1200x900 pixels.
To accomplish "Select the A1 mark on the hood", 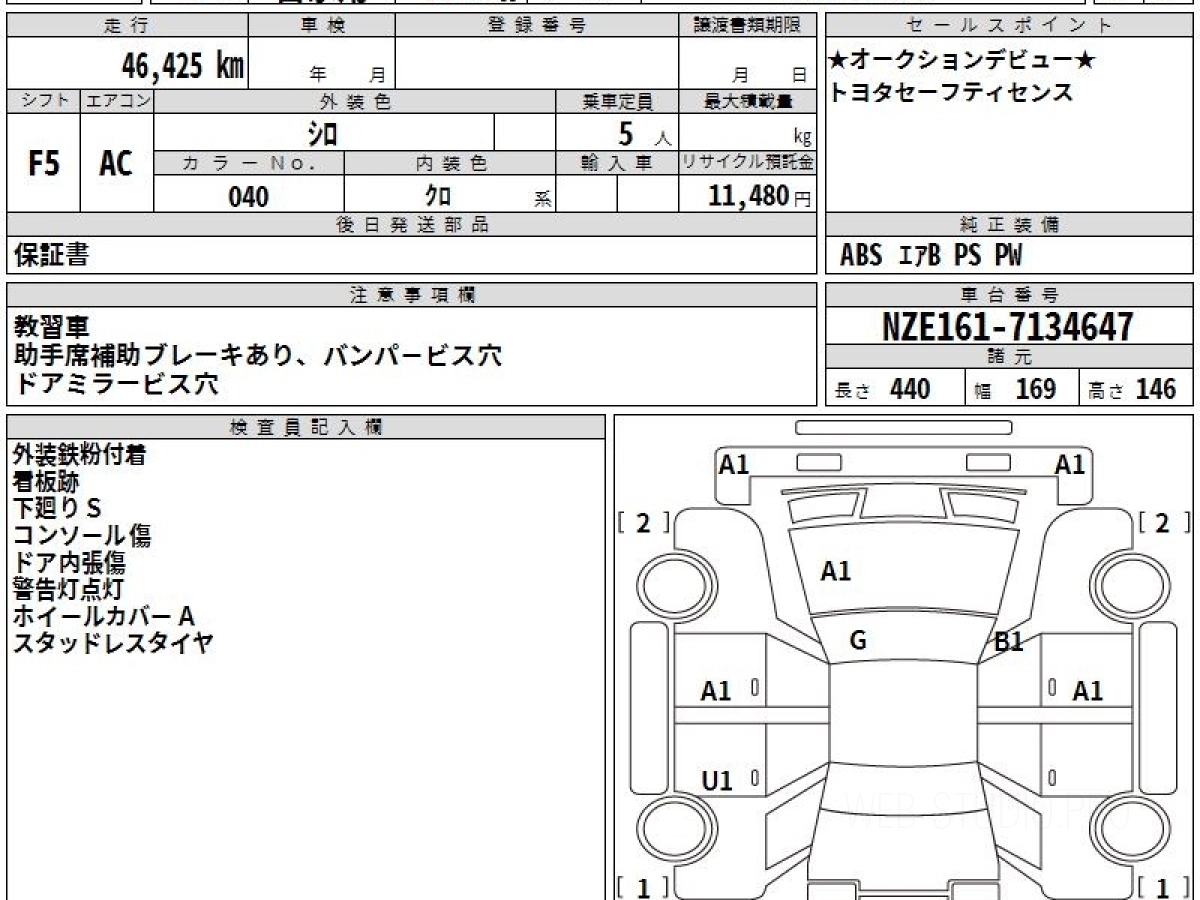I will tap(836, 571).
